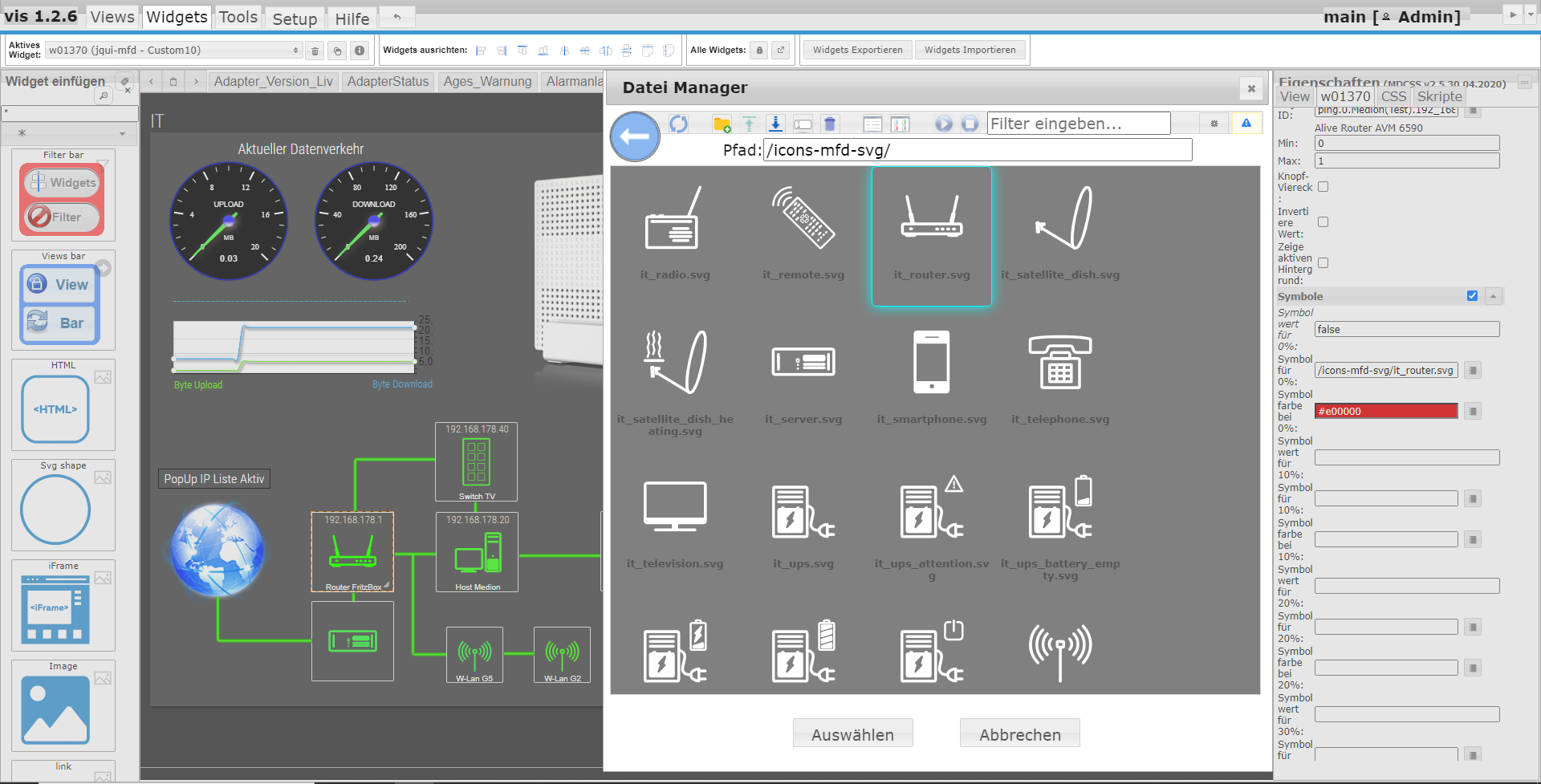Refresh the file list in Datei Manager
1541x784 pixels.
pos(679,124)
